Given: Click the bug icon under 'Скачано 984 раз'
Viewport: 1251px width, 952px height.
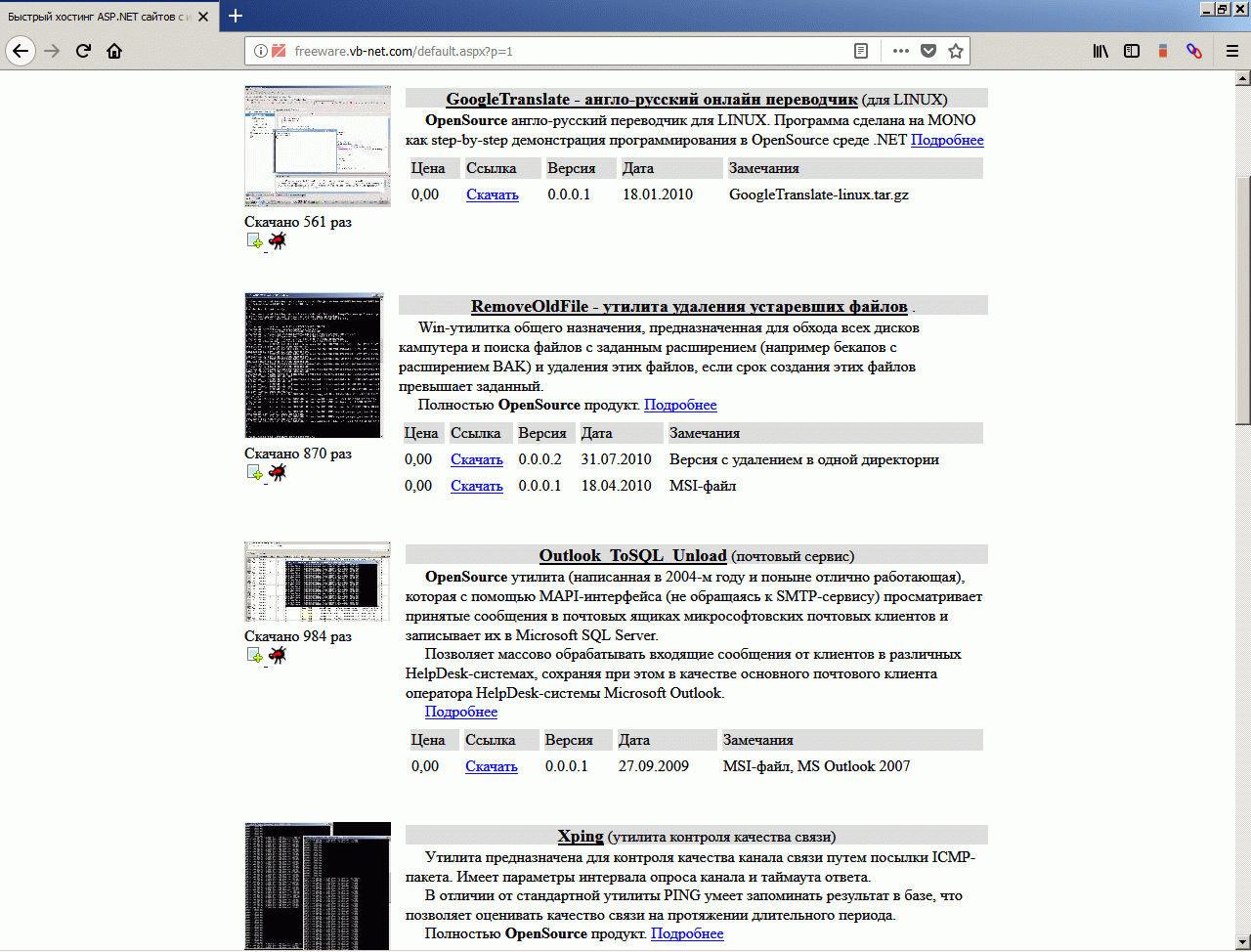Looking at the screenshot, I should point(278,655).
